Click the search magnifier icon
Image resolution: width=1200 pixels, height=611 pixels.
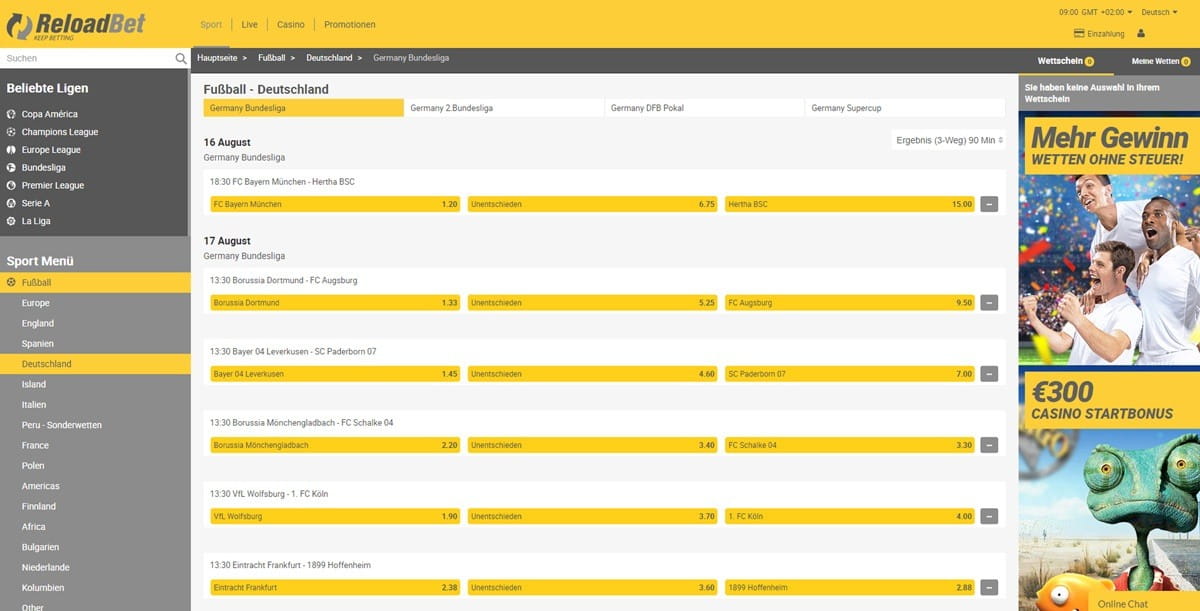point(181,59)
